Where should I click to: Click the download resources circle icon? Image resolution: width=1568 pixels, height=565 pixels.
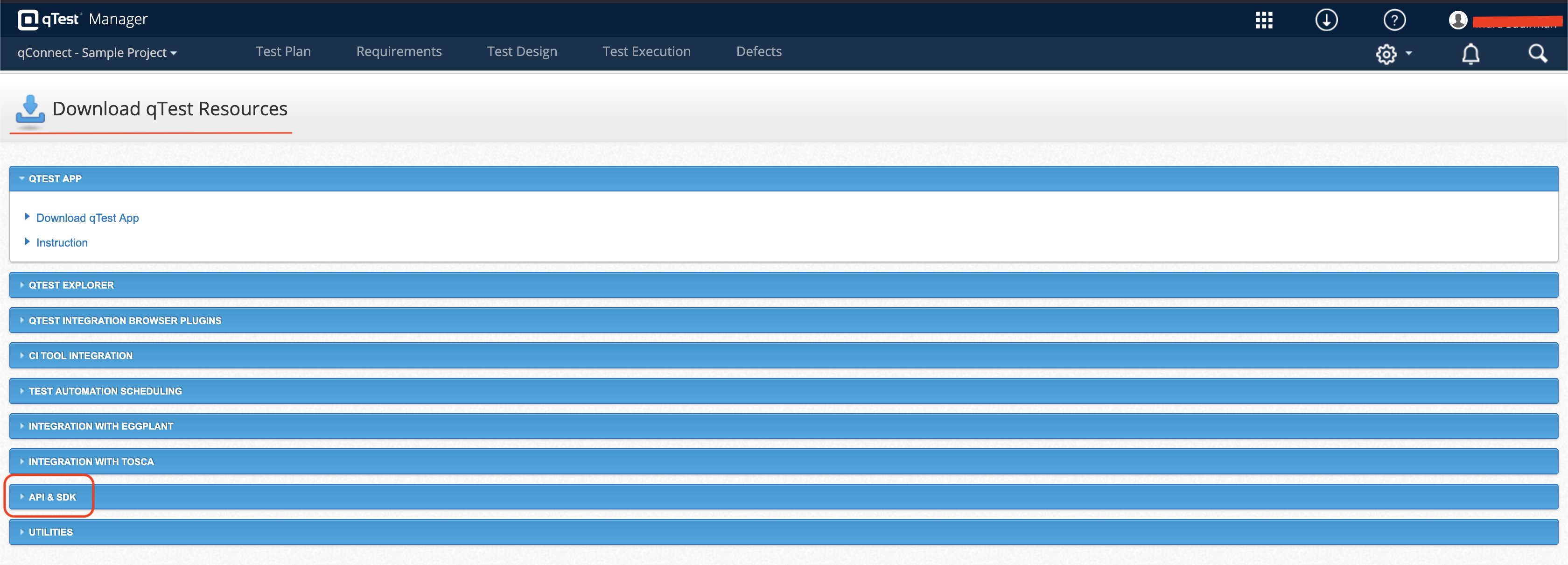(1326, 20)
